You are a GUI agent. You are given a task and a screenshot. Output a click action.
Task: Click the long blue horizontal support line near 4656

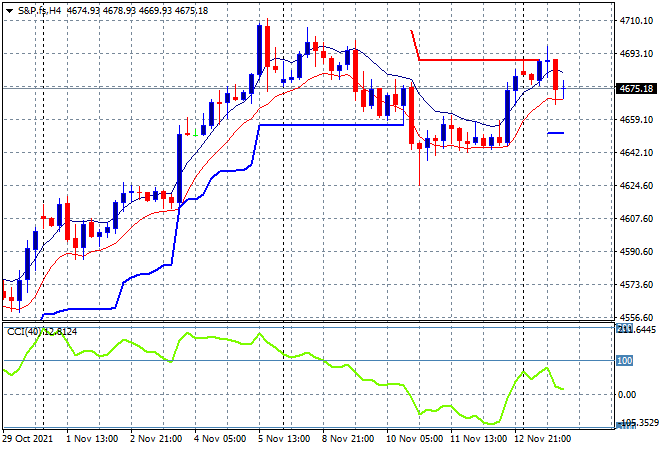click(332, 125)
